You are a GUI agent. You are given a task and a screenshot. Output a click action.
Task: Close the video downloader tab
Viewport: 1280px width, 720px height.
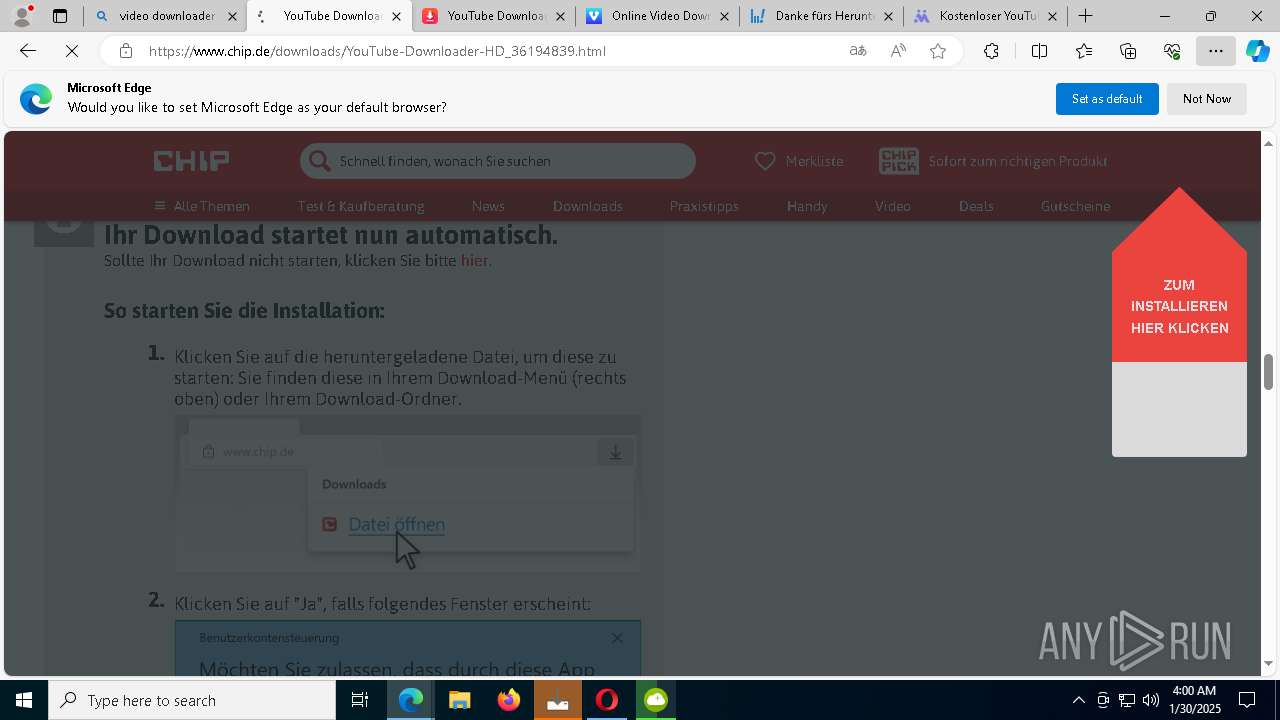pos(232,16)
